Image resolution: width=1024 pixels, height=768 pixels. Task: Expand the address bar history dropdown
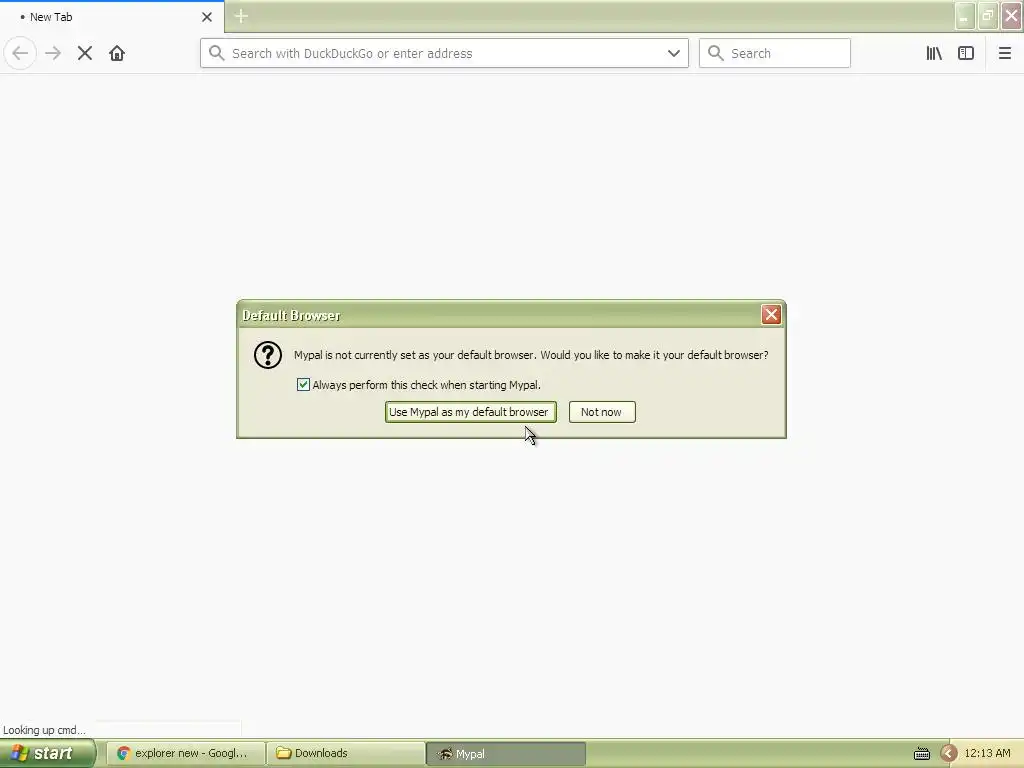coord(674,54)
